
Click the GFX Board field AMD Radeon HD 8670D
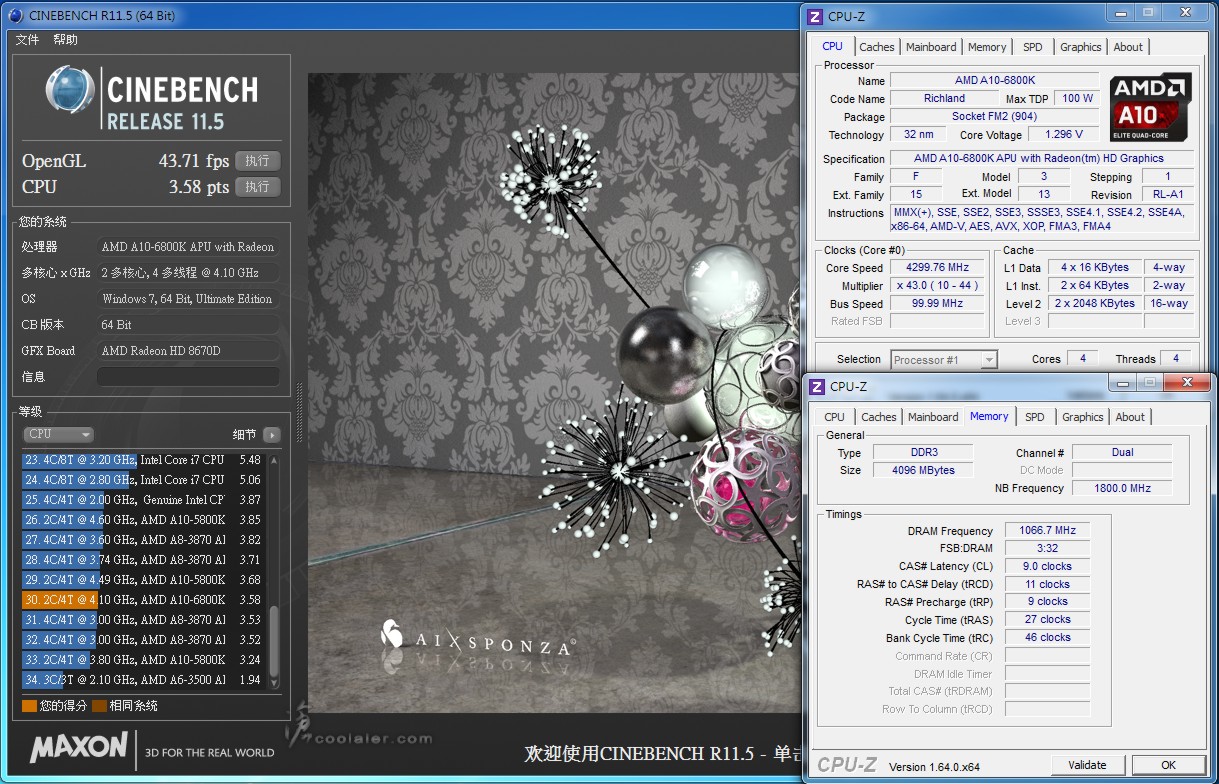[x=188, y=351]
